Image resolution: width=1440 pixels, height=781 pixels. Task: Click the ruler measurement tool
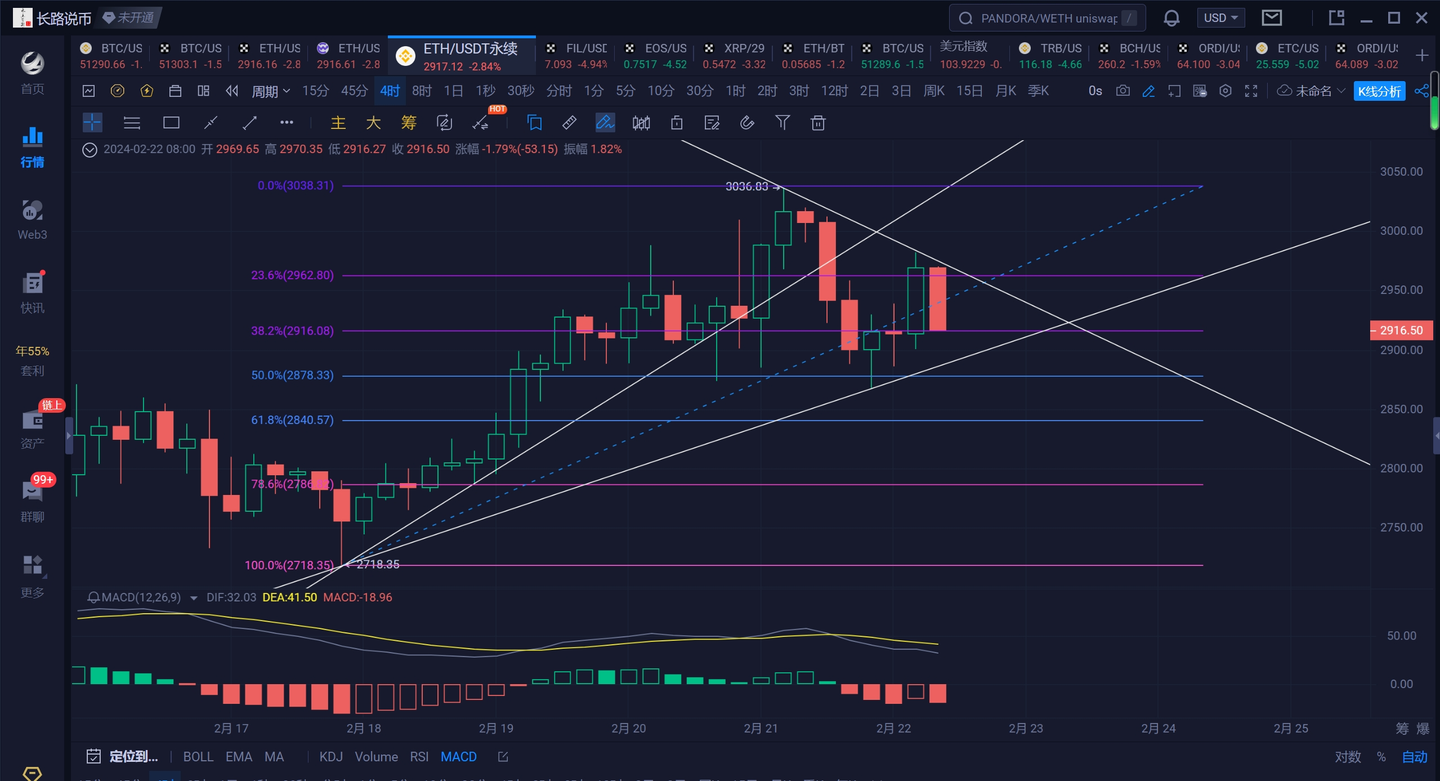(569, 123)
